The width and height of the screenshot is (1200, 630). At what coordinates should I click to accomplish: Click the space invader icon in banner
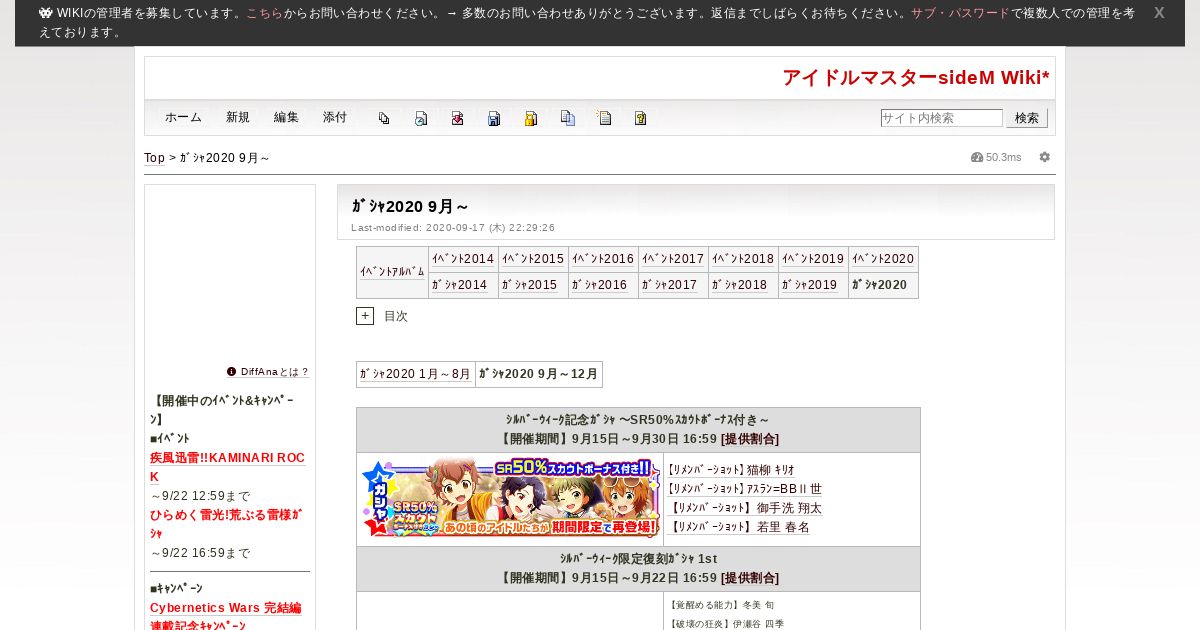45,13
